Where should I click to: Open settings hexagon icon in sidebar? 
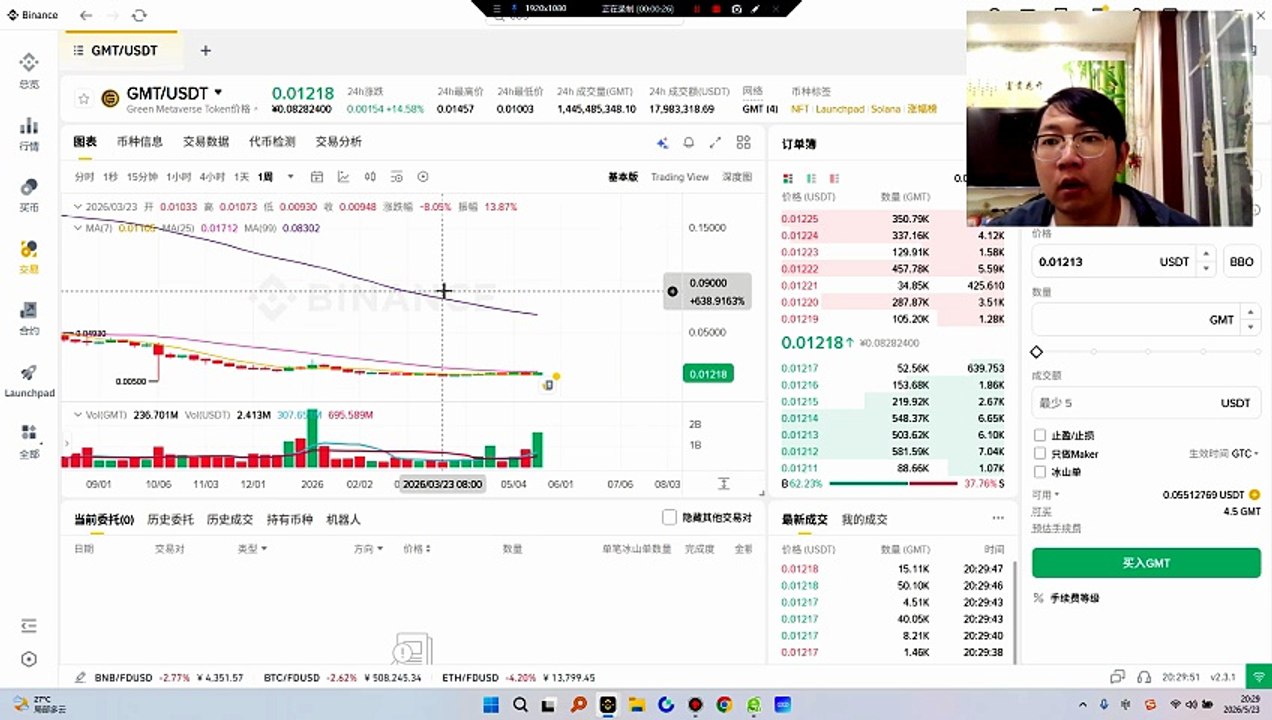(x=29, y=659)
